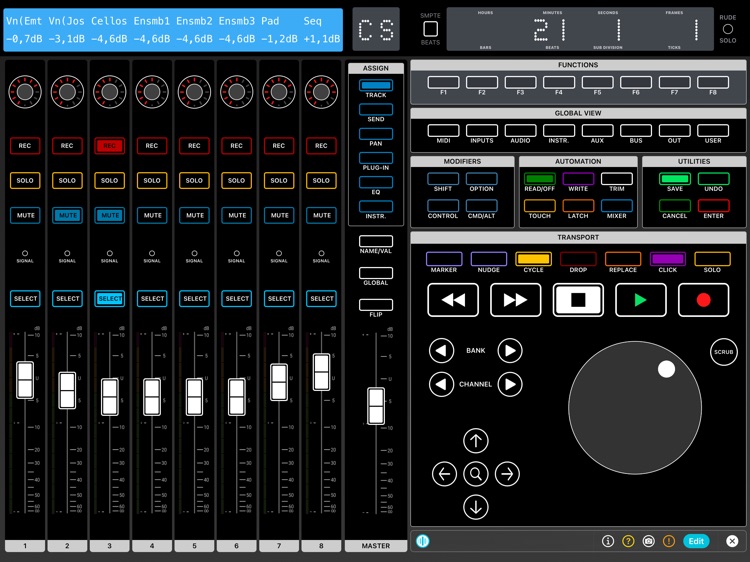Click the F1 function button
The image size is (750, 562).
(443, 82)
